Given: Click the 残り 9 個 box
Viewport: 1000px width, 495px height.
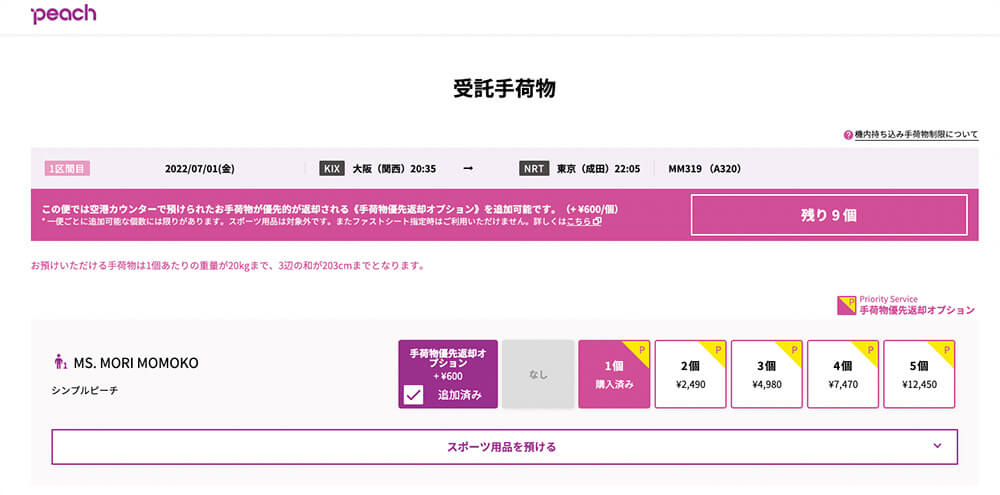Looking at the screenshot, I should pos(829,215).
